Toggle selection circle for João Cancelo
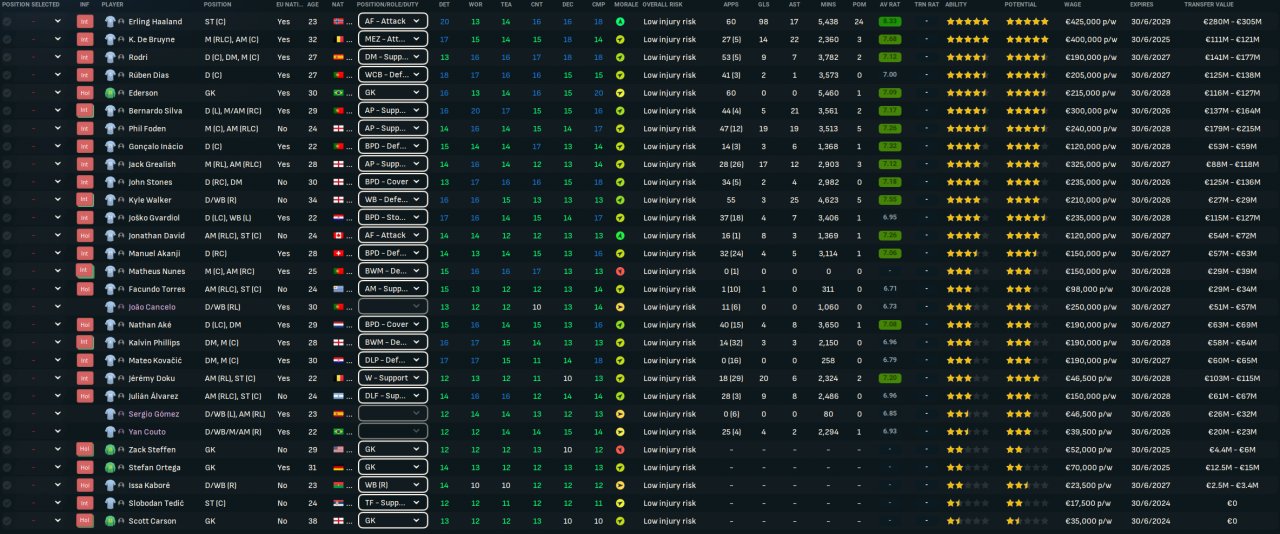 [x=8, y=307]
